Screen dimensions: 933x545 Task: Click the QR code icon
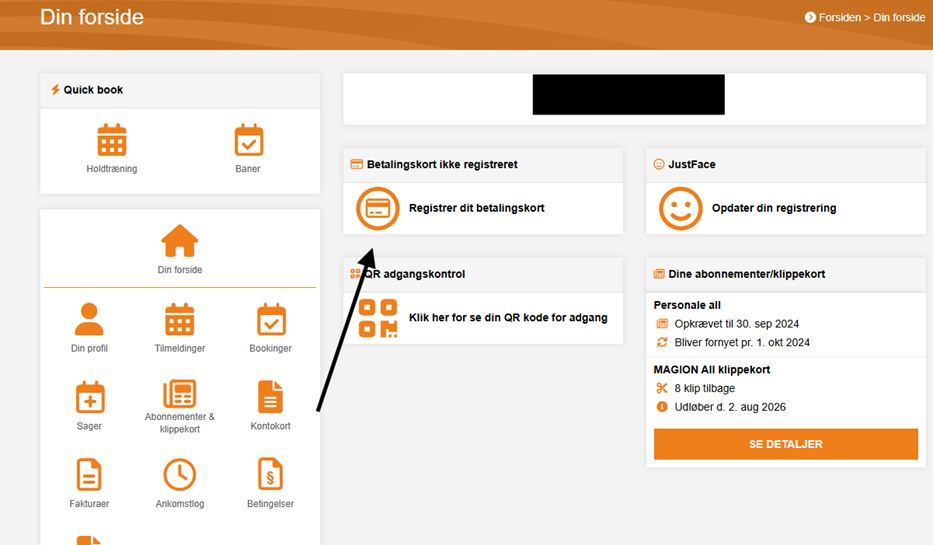(x=377, y=318)
